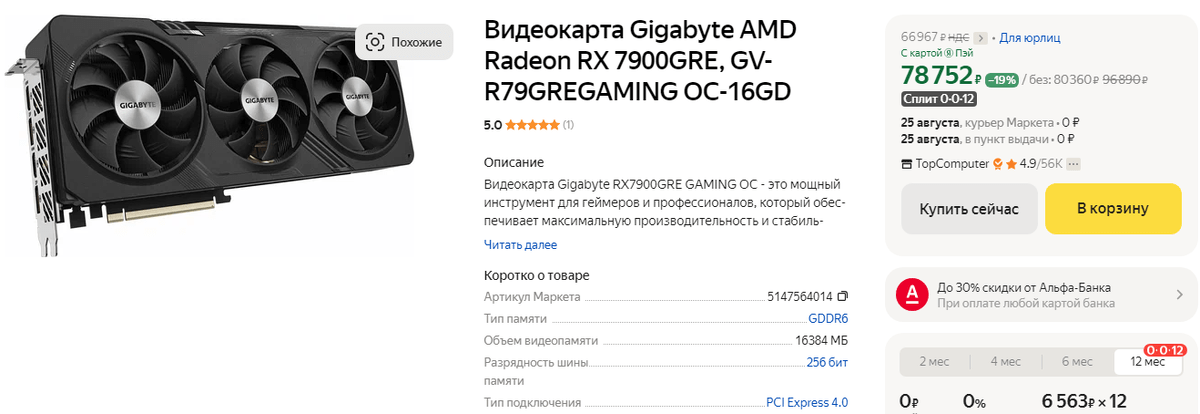
Task: Open the seller's three-dots menu
Action: point(1074,164)
